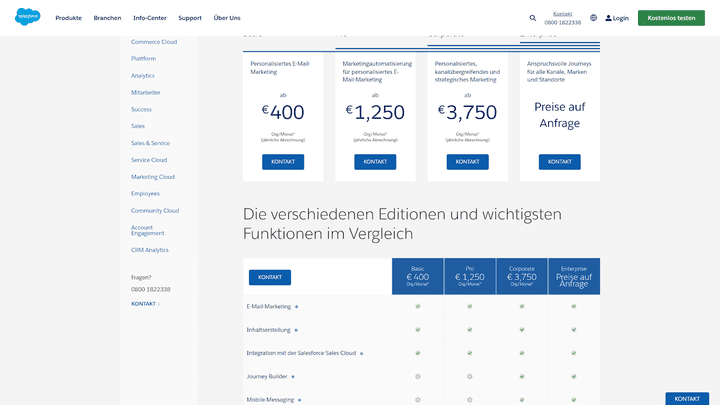
Task: Select the Corporate € 3,750 column header
Action: (x=522, y=276)
